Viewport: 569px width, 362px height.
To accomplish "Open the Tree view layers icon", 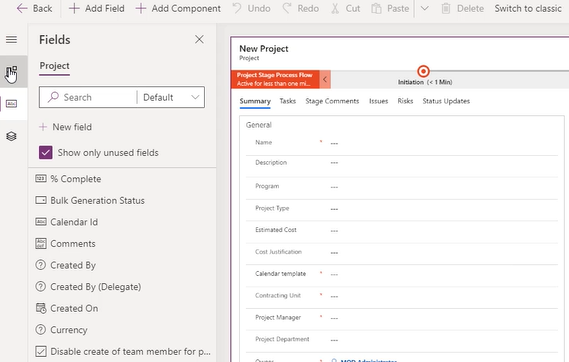I will coord(11,136).
